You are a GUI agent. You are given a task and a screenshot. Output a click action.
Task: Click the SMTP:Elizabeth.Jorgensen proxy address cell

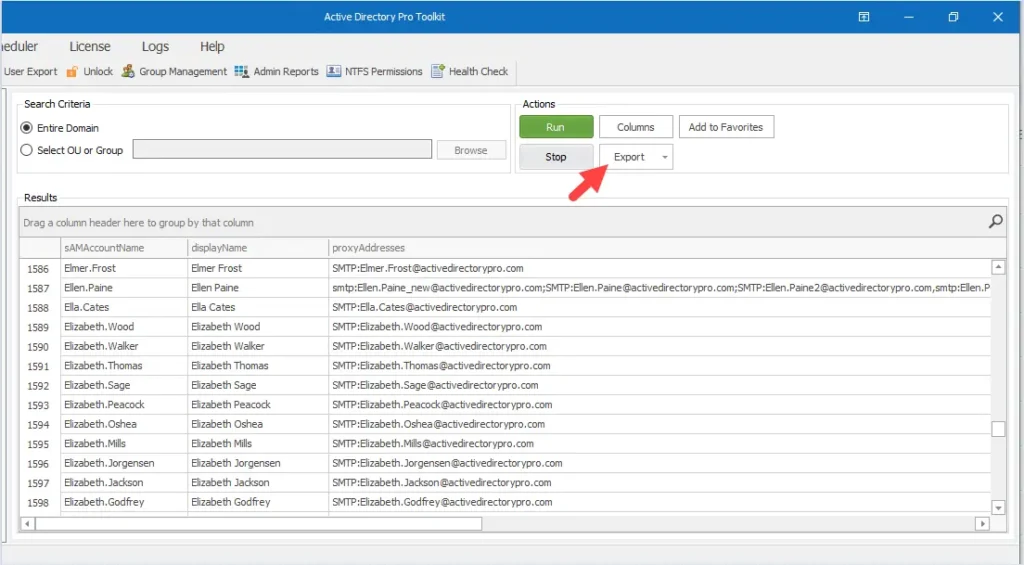(x=660, y=463)
